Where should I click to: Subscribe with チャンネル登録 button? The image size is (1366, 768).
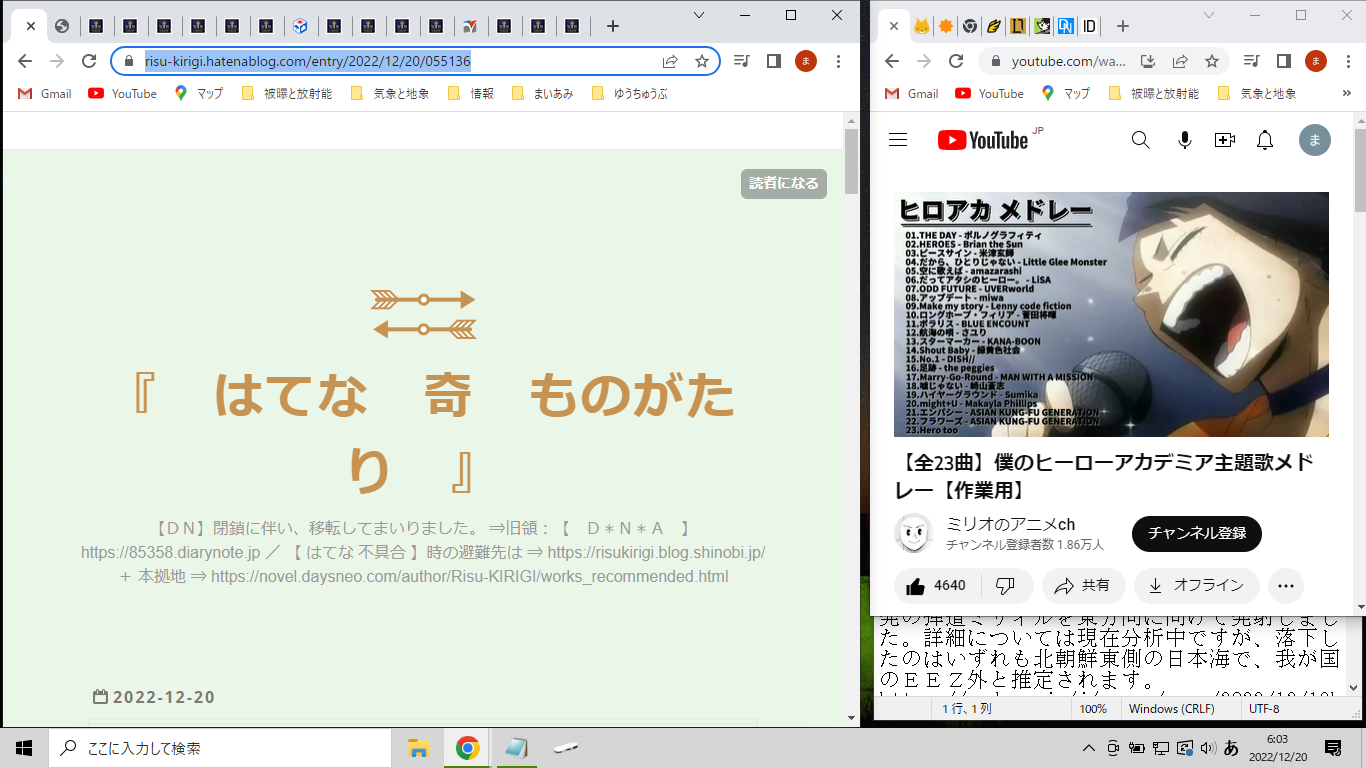tap(1197, 534)
